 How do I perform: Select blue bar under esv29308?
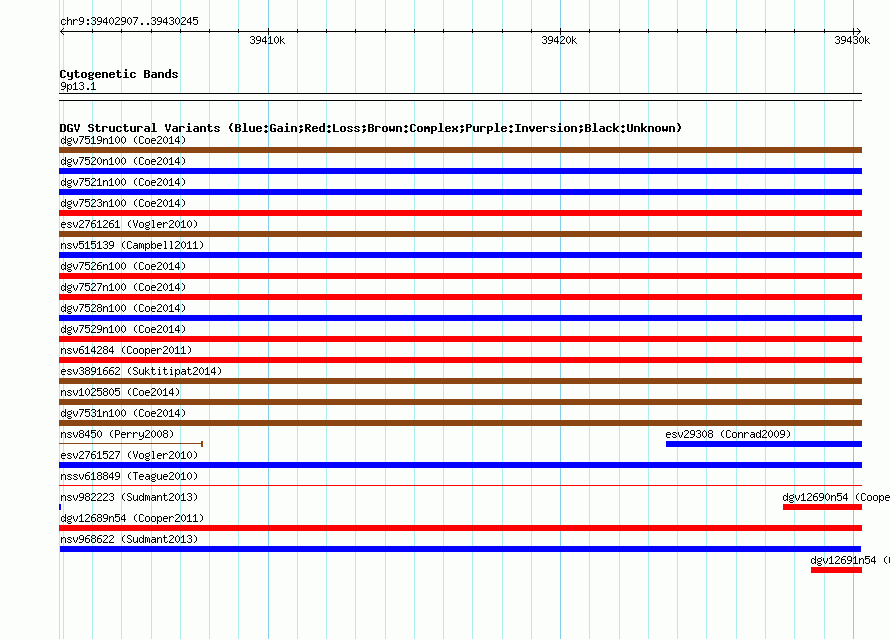764,444
